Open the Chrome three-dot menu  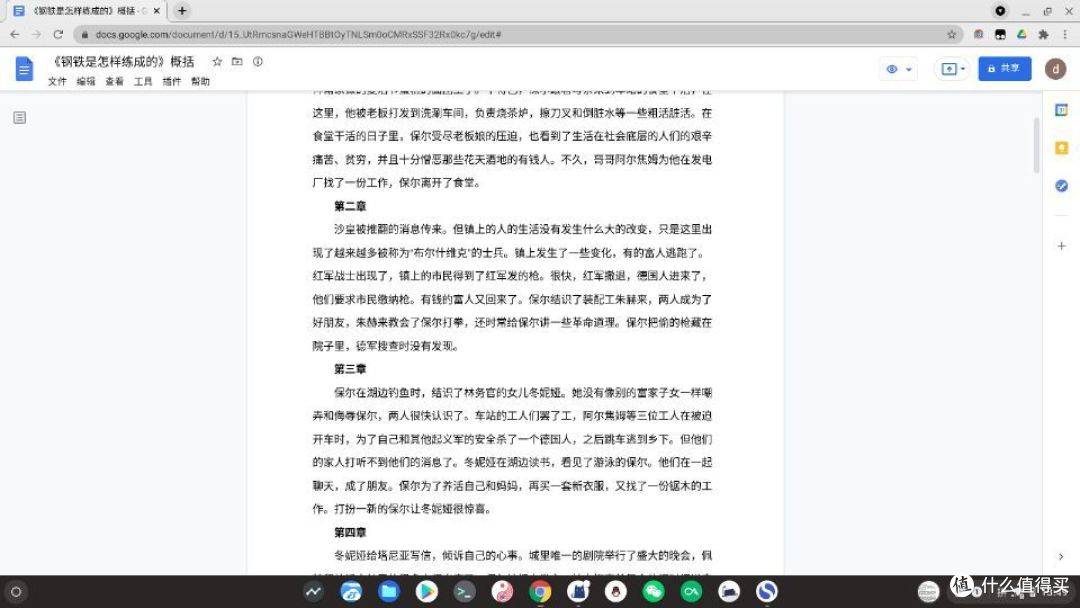1066,34
